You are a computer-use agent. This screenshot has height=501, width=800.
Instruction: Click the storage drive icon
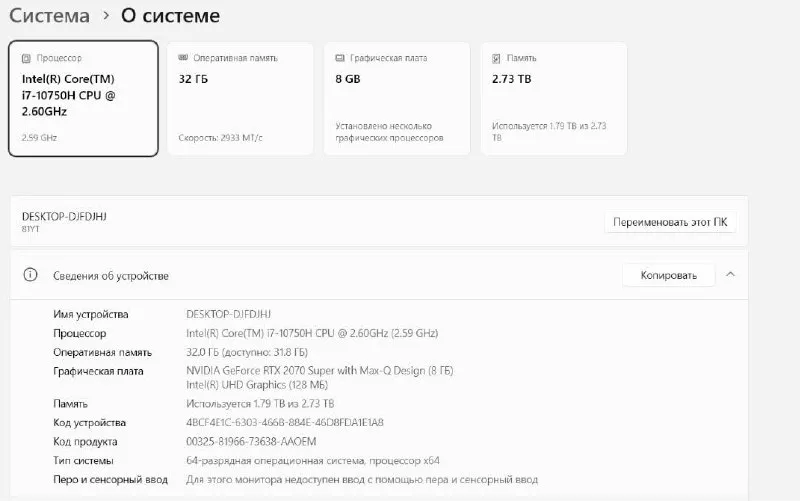tap(496, 59)
